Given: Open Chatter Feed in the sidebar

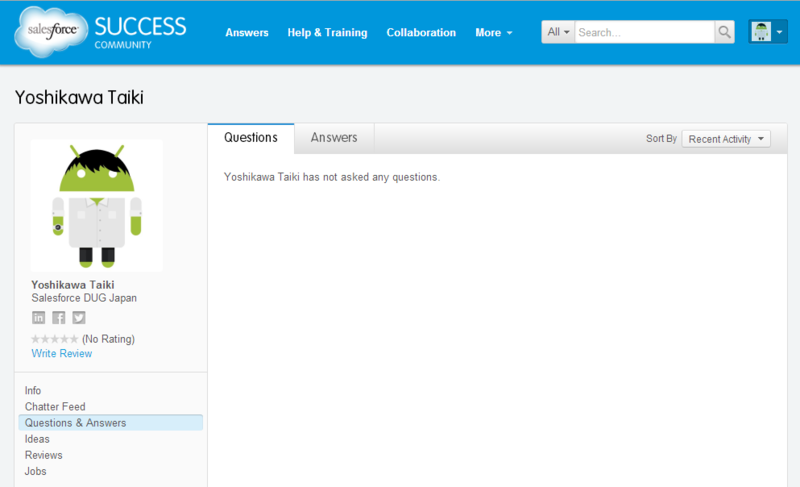Looking at the screenshot, I should pyautogui.click(x=55, y=407).
